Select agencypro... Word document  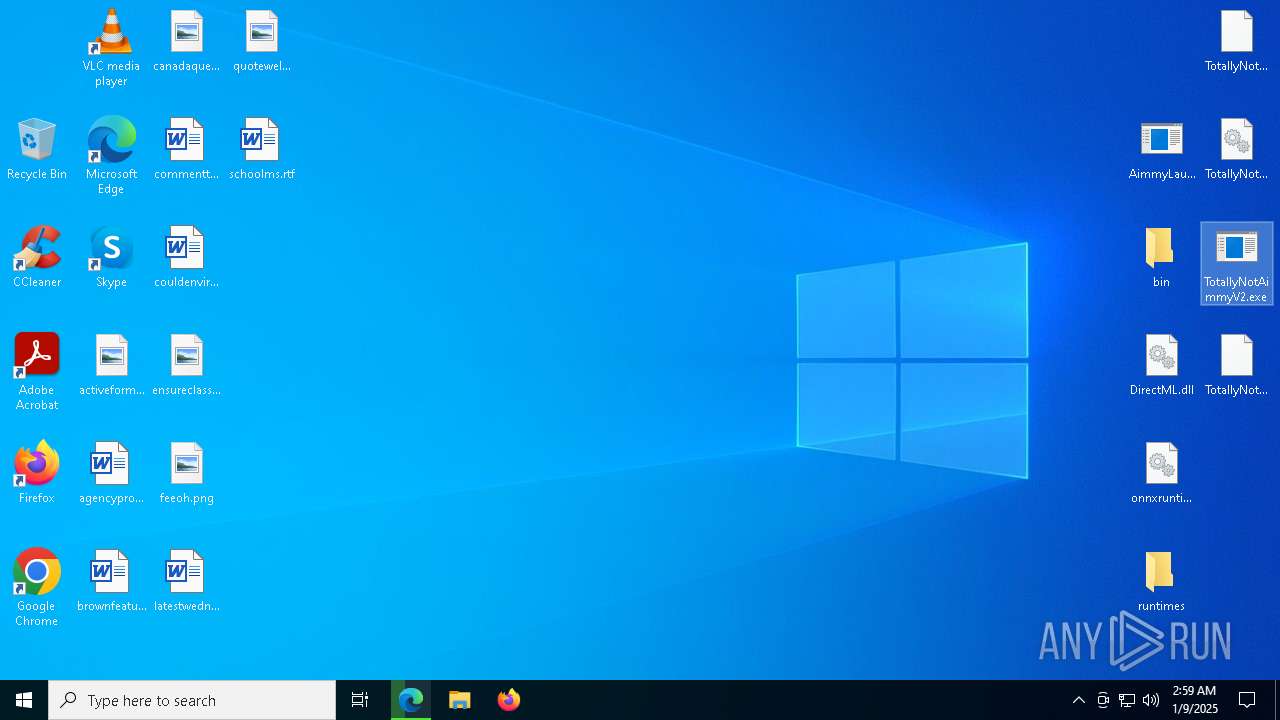pyautogui.click(x=111, y=473)
